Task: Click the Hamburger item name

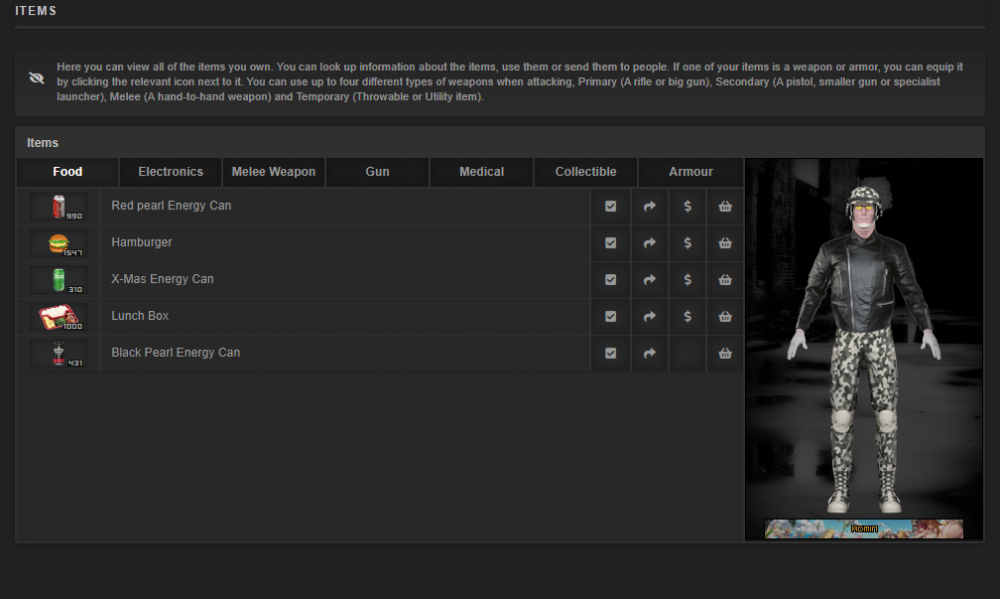Action: pos(142,242)
